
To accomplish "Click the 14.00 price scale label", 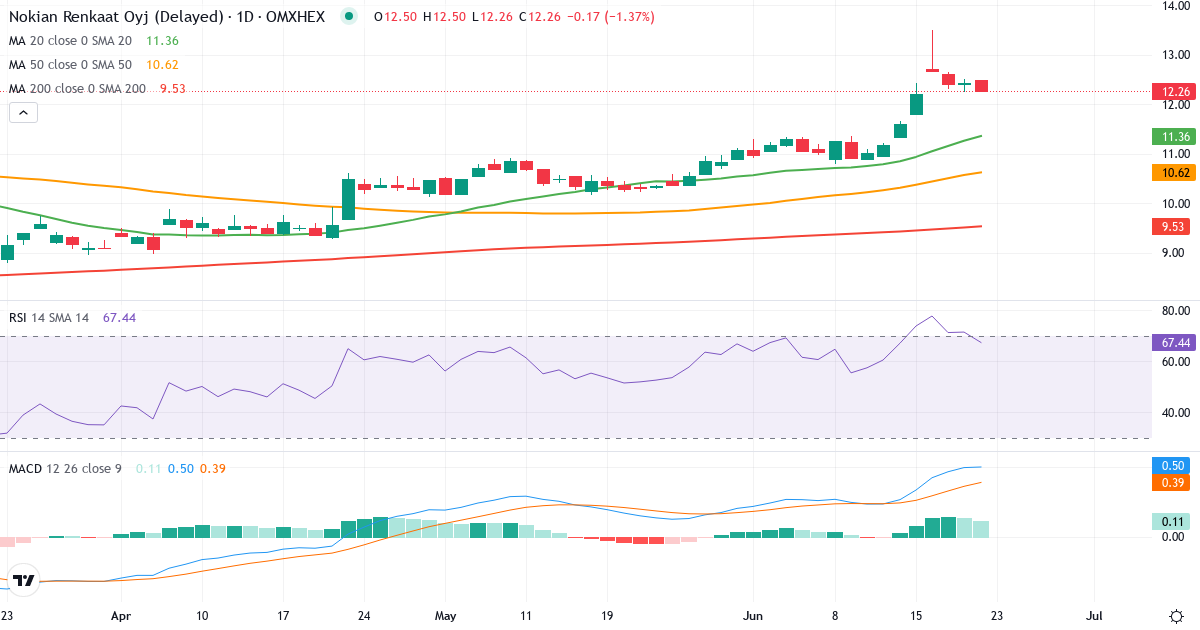I will coord(1174,6).
